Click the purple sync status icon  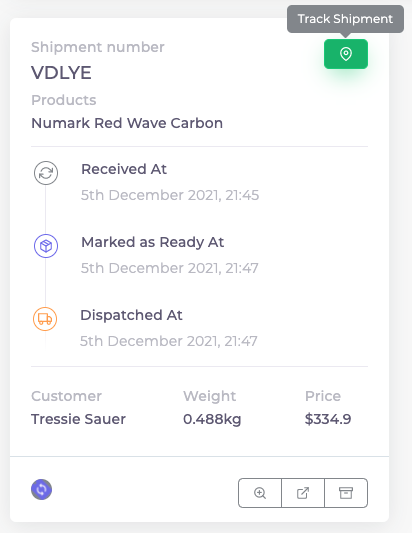click(x=41, y=489)
